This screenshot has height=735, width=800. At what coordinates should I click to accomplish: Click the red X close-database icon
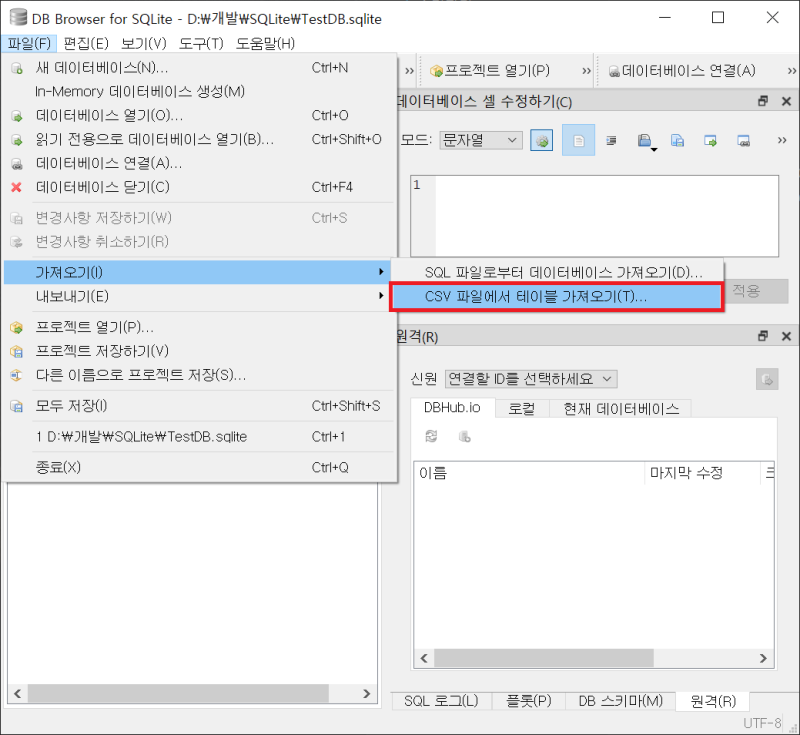point(16,187)
